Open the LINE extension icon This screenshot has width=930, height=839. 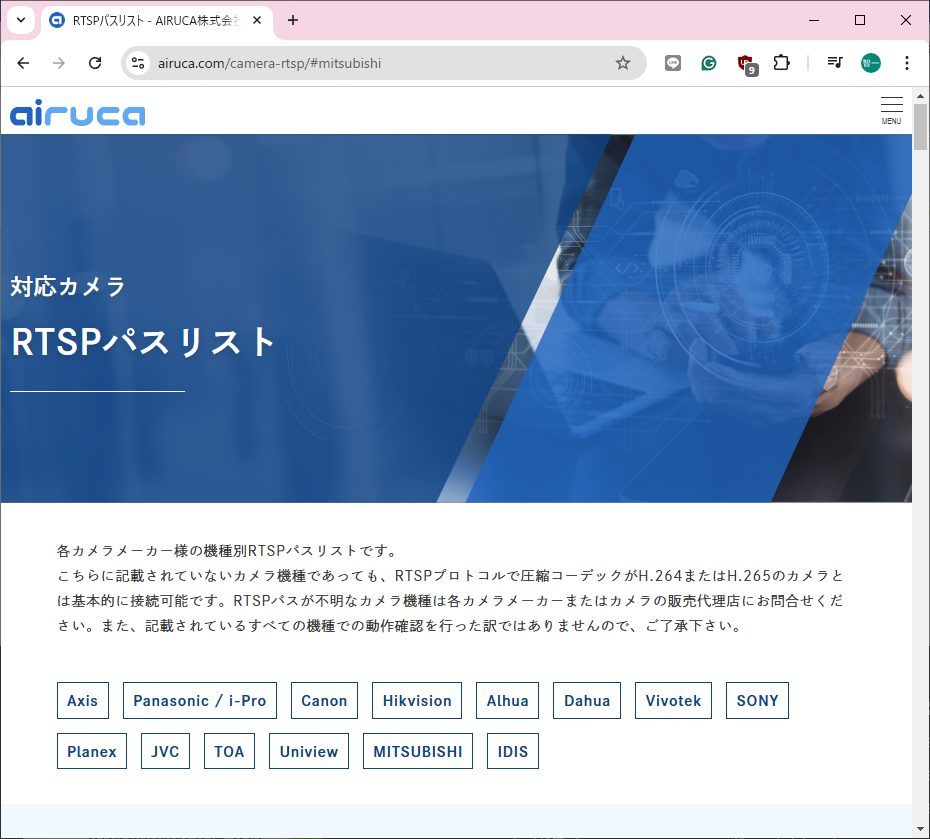[673, 63]
